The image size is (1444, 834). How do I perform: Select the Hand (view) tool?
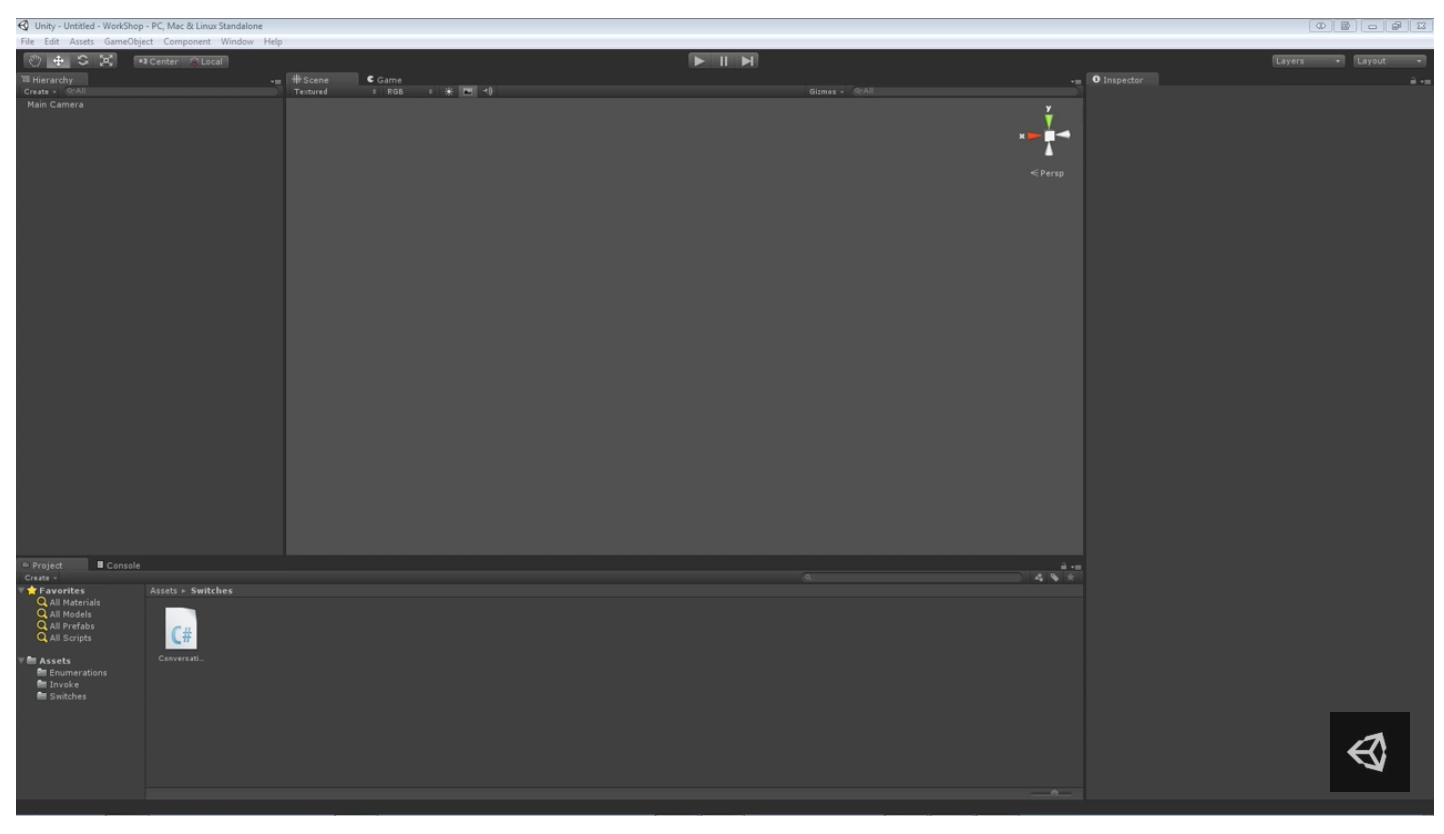pos(36,61)
